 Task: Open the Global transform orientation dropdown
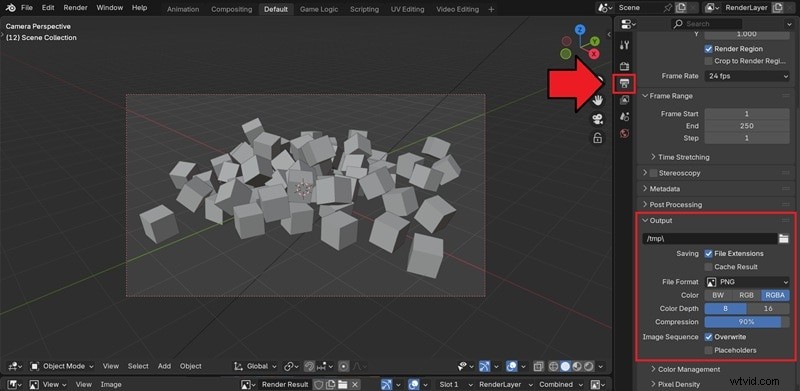254,366
